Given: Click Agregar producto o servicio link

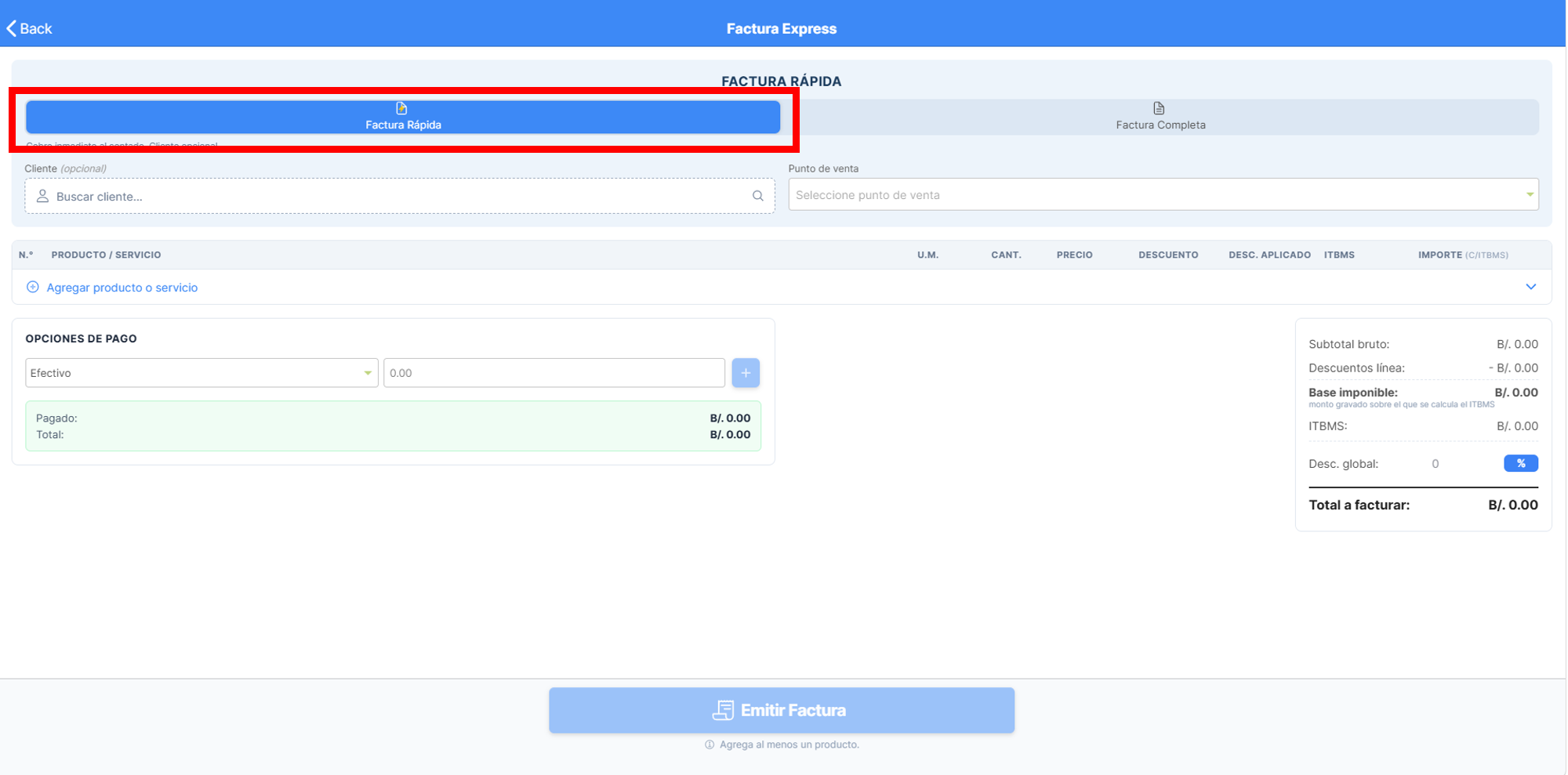Looking at the screenshot, I should (x=122, y=288).
